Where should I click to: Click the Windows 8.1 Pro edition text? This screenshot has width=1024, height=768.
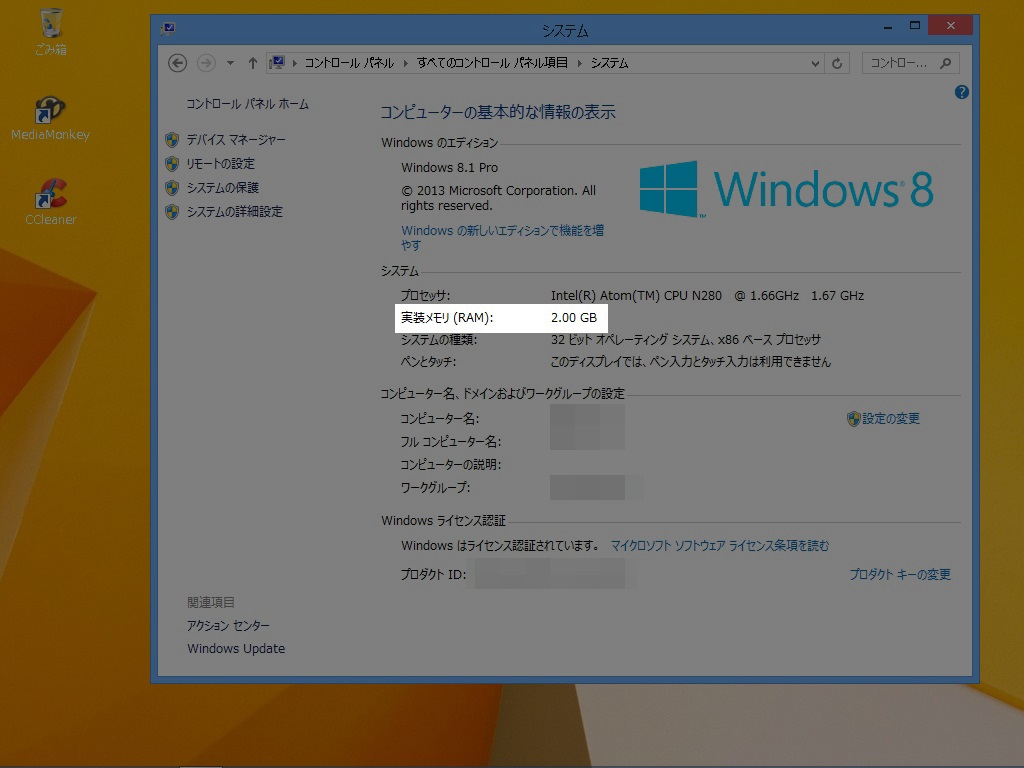(x=449, y=168)
